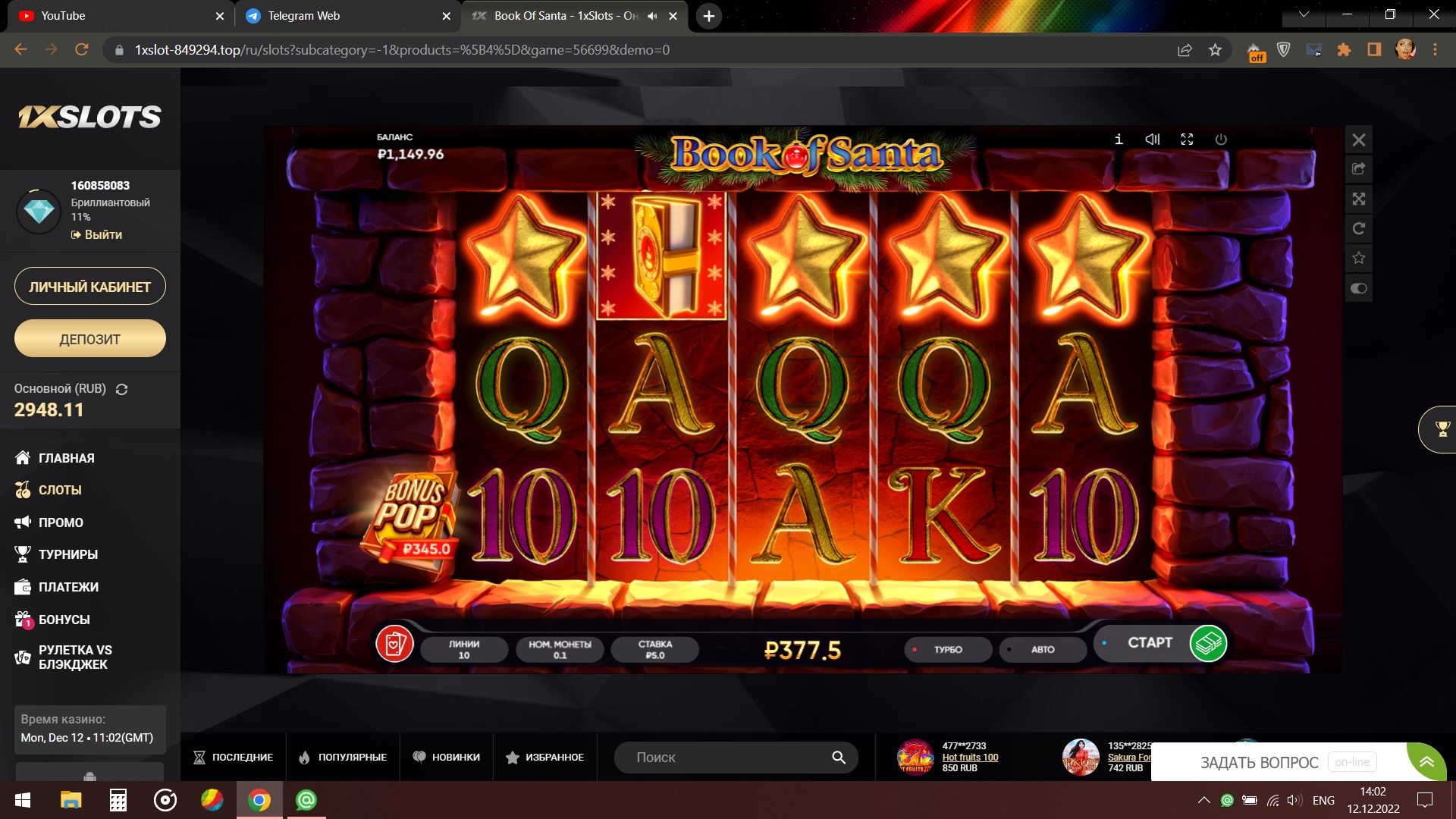
Task: Open the Hot fruits 100 game thumbnail
Action: (x=915, y=757)
